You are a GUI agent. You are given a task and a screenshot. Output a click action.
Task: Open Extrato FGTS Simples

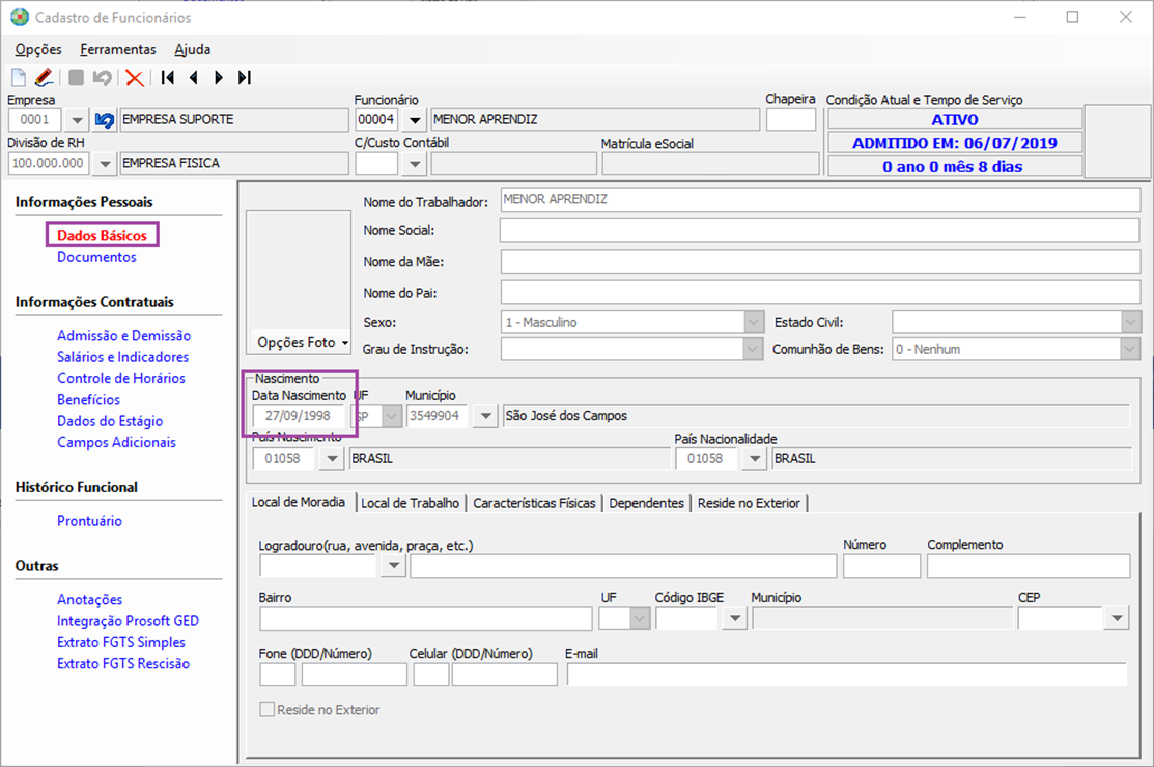click(x=121, y=643)
